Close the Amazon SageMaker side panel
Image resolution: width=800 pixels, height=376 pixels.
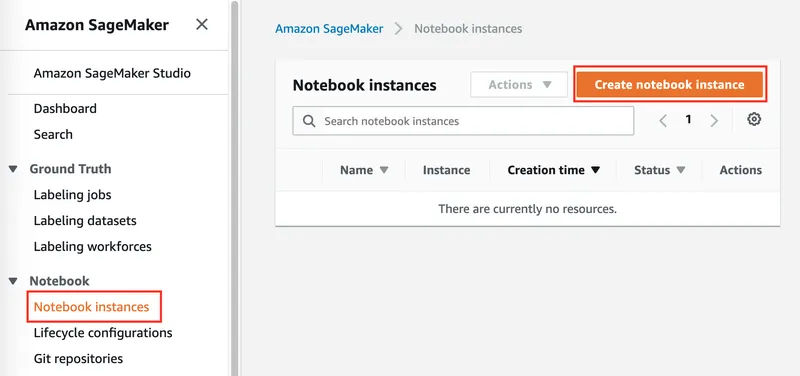(202, 24)
